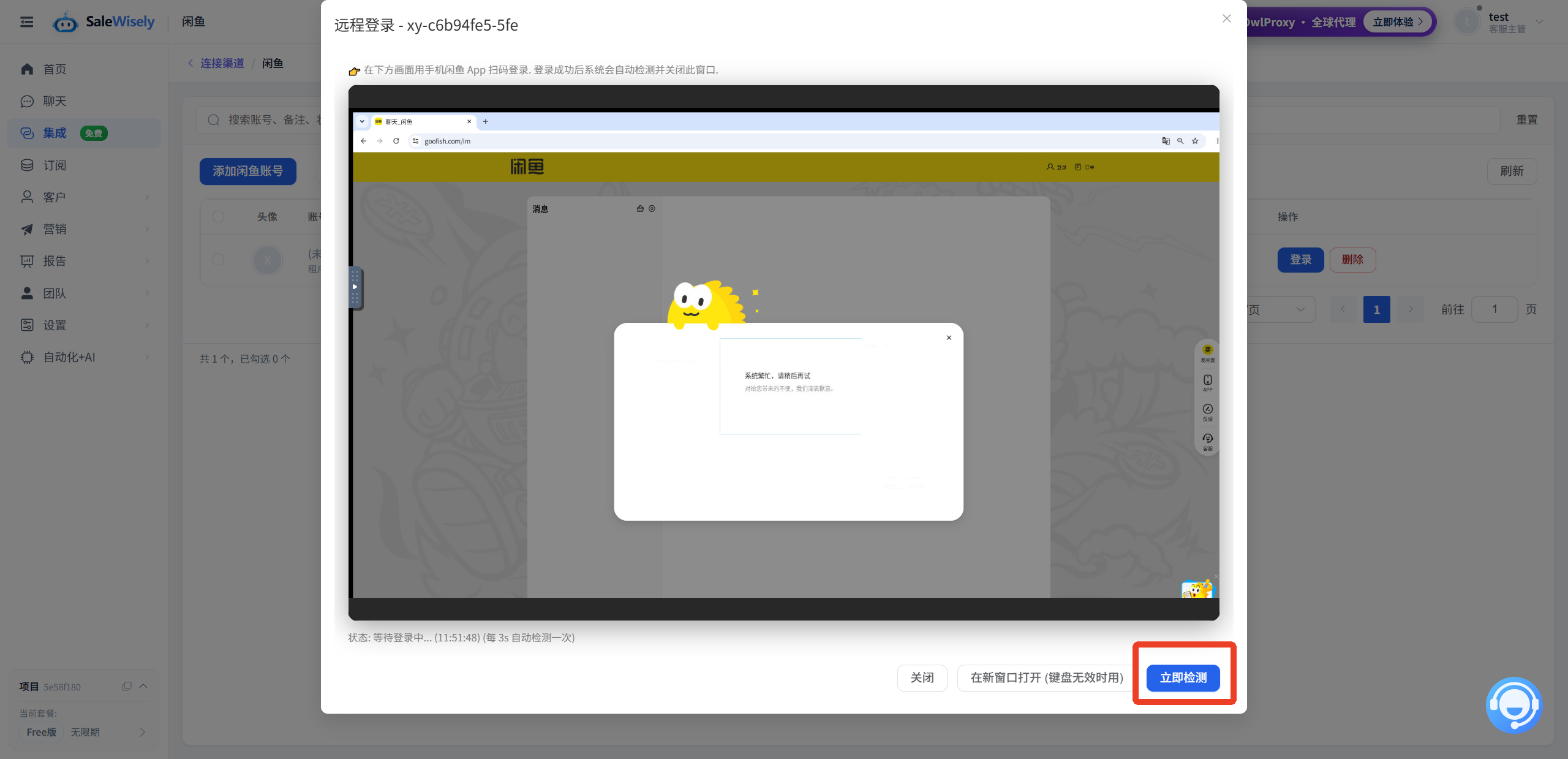This screenshot has width=1568, height=759.
Task: Click the 重置 button
Action: click(x=1527, y=120)
